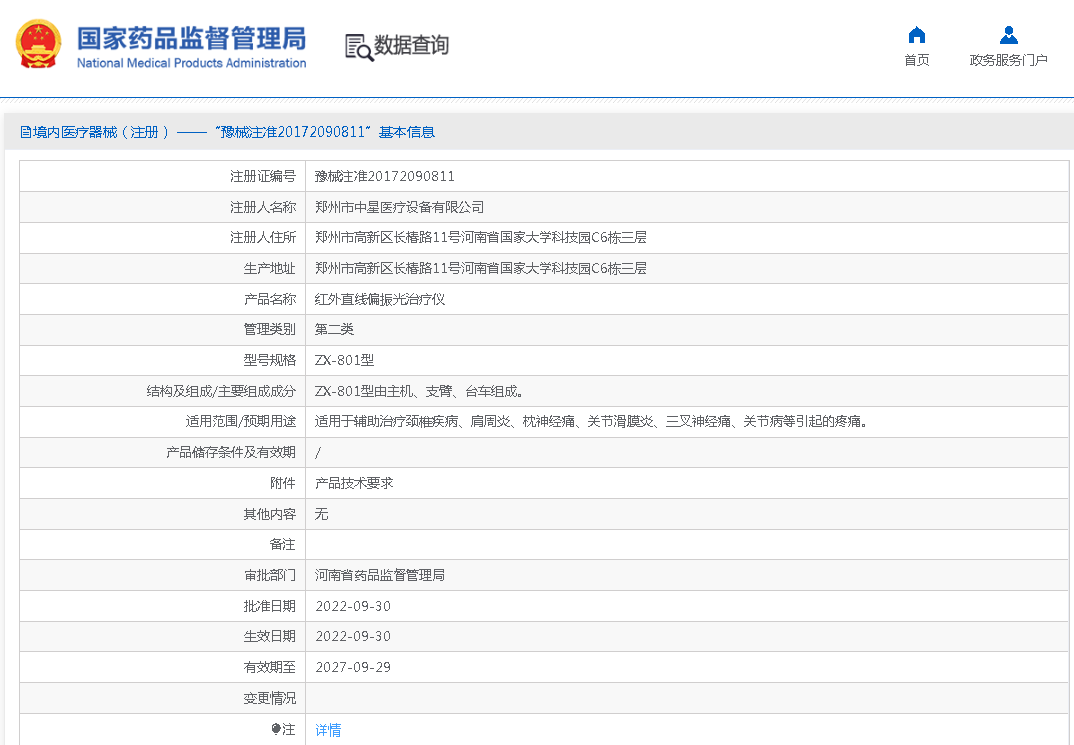
Task: Open the 首页 text label
Action: click(916, 60)
